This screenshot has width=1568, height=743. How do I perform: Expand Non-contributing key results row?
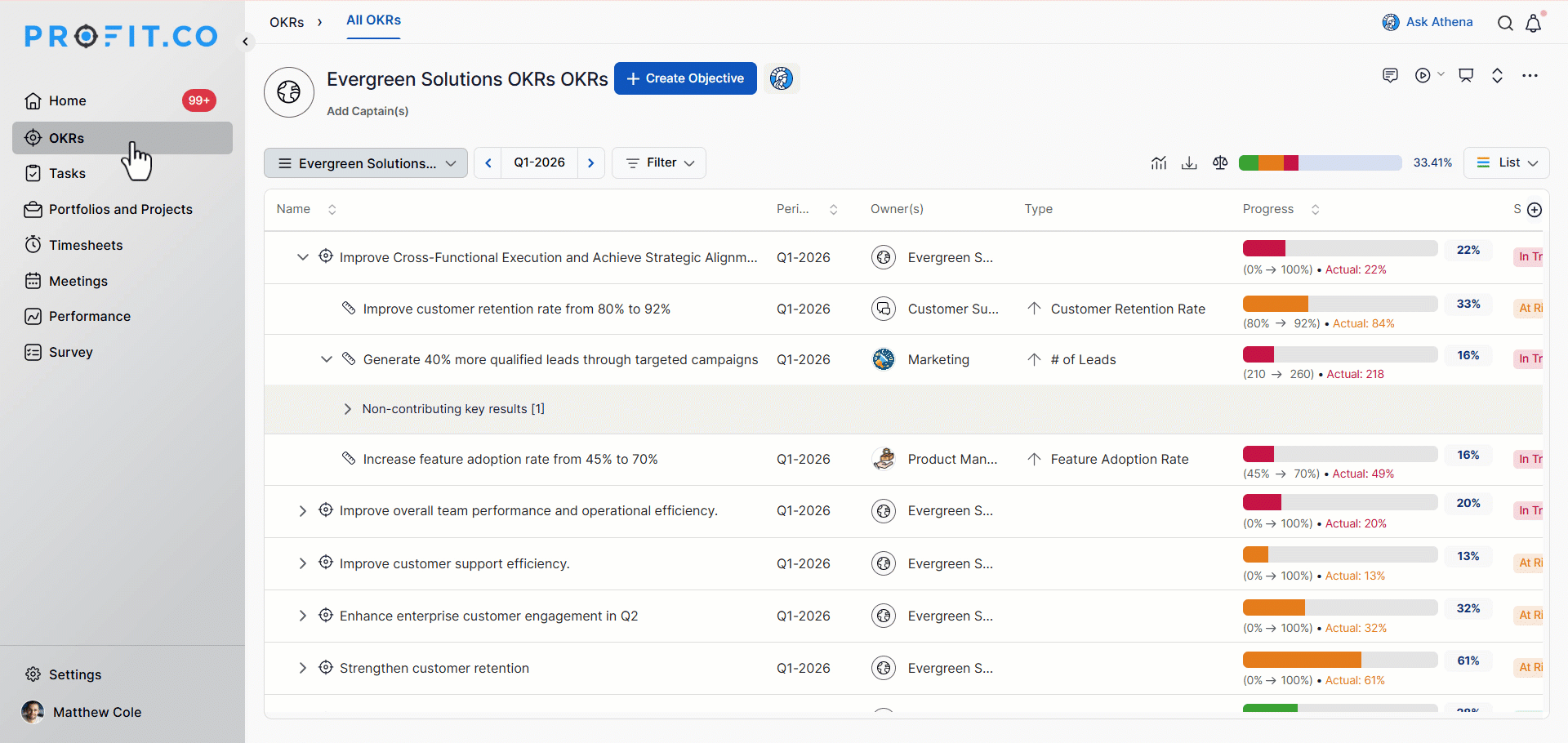(x=347, y=409)
